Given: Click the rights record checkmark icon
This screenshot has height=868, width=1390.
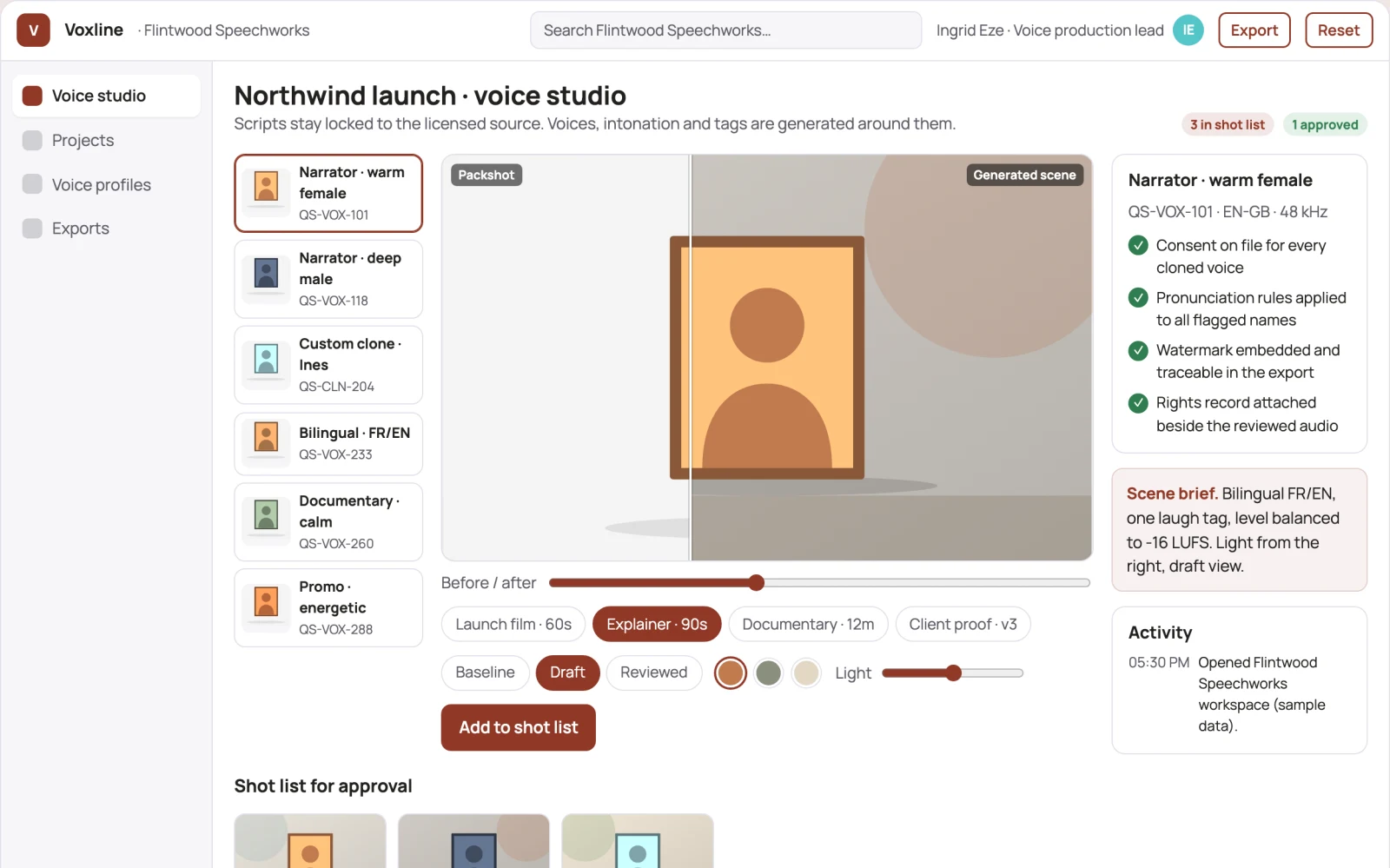Looking at the screenshot, I should (1138, 403).
